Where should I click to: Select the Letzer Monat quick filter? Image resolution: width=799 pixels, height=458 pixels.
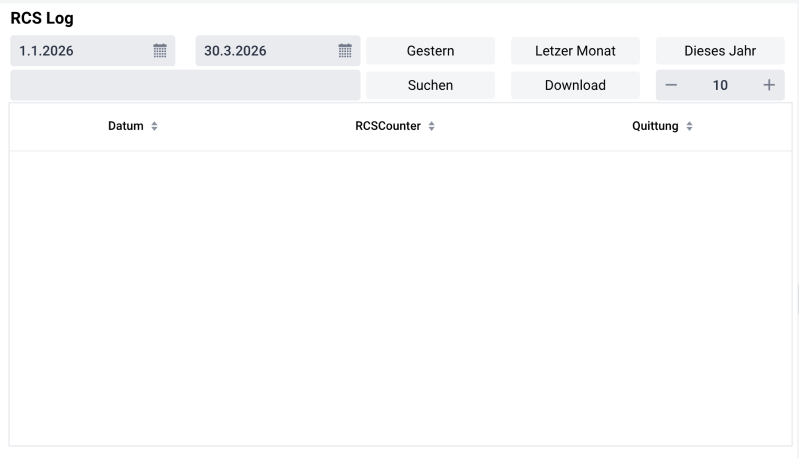[575, 51]
